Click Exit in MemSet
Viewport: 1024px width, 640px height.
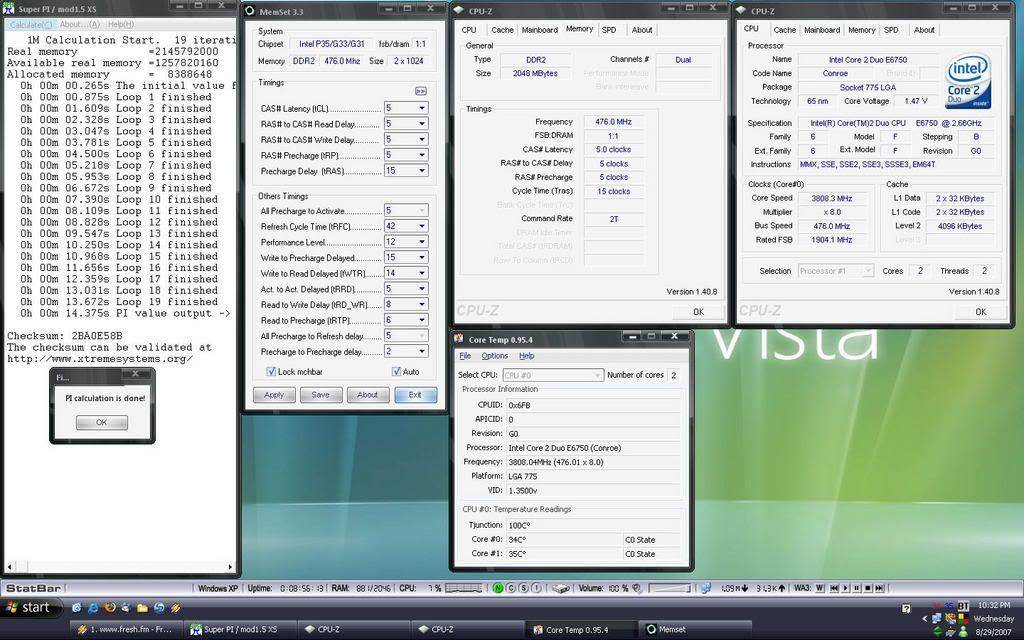[415, 395]
